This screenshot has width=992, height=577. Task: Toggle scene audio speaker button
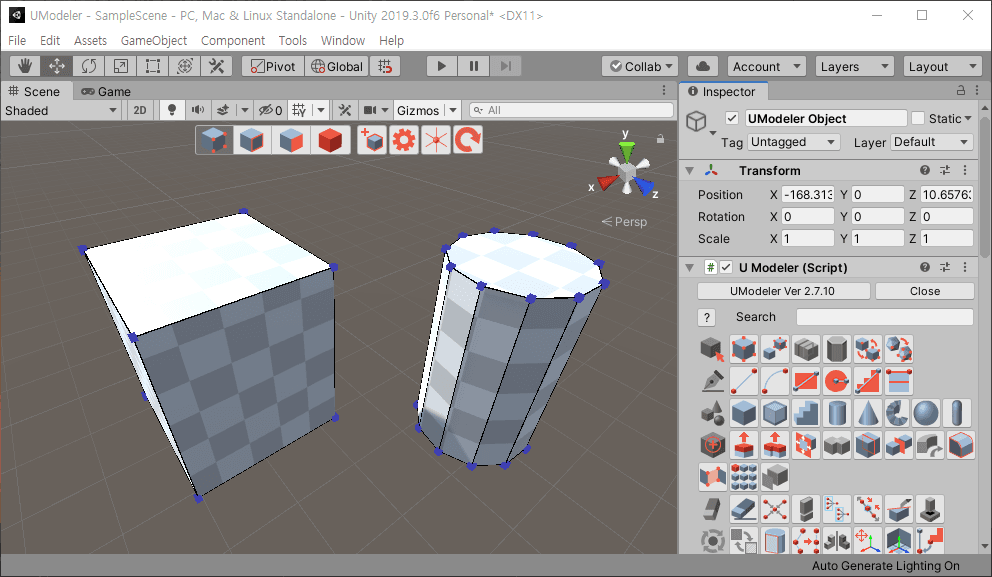tap(198, 110)
